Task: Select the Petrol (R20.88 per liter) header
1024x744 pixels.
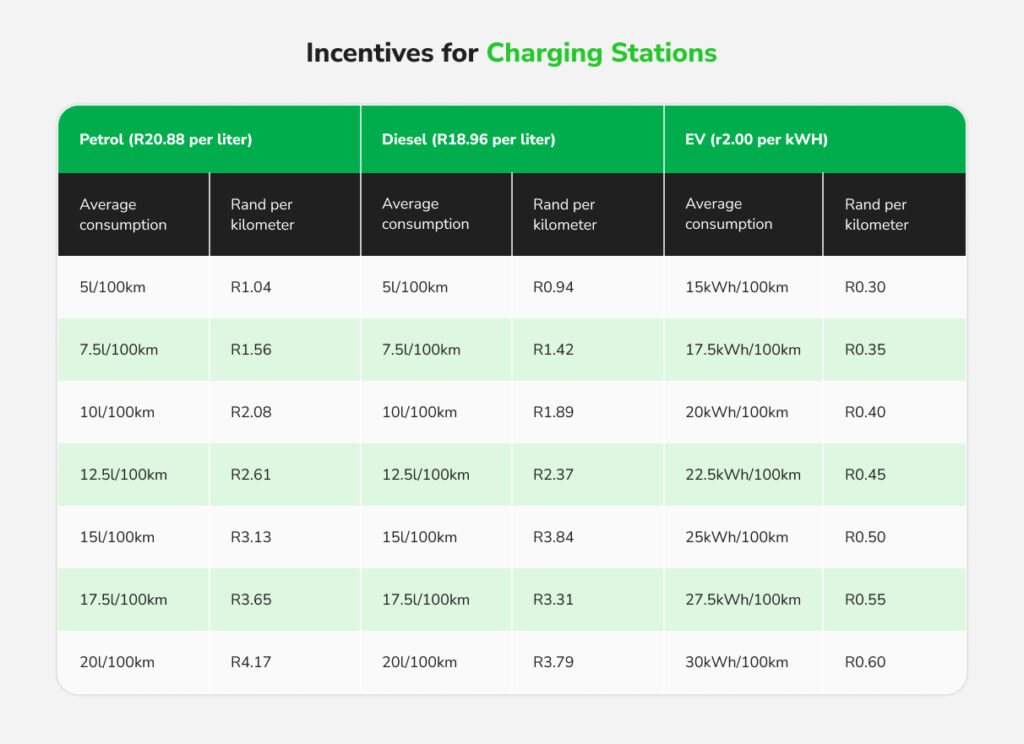Action: tap(166, 140)
